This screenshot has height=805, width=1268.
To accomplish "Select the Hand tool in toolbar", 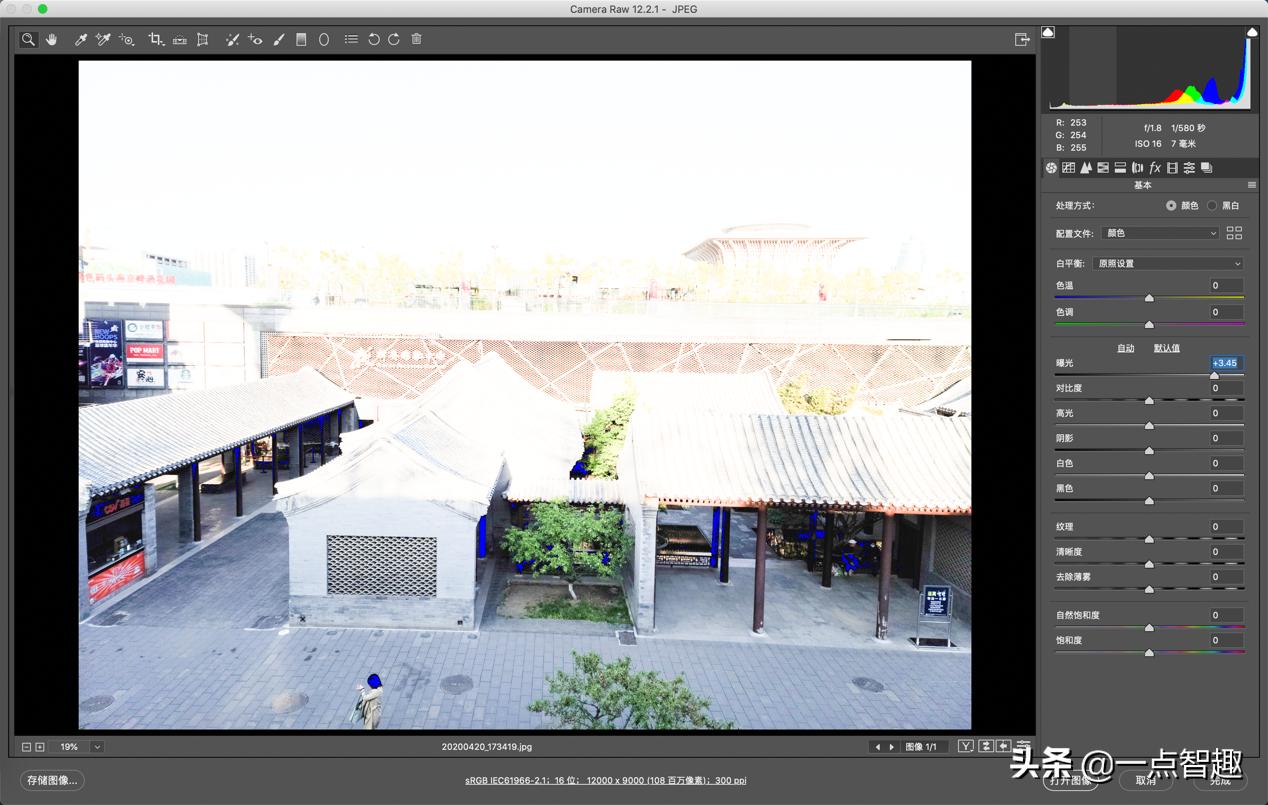I will pos(51,39).
